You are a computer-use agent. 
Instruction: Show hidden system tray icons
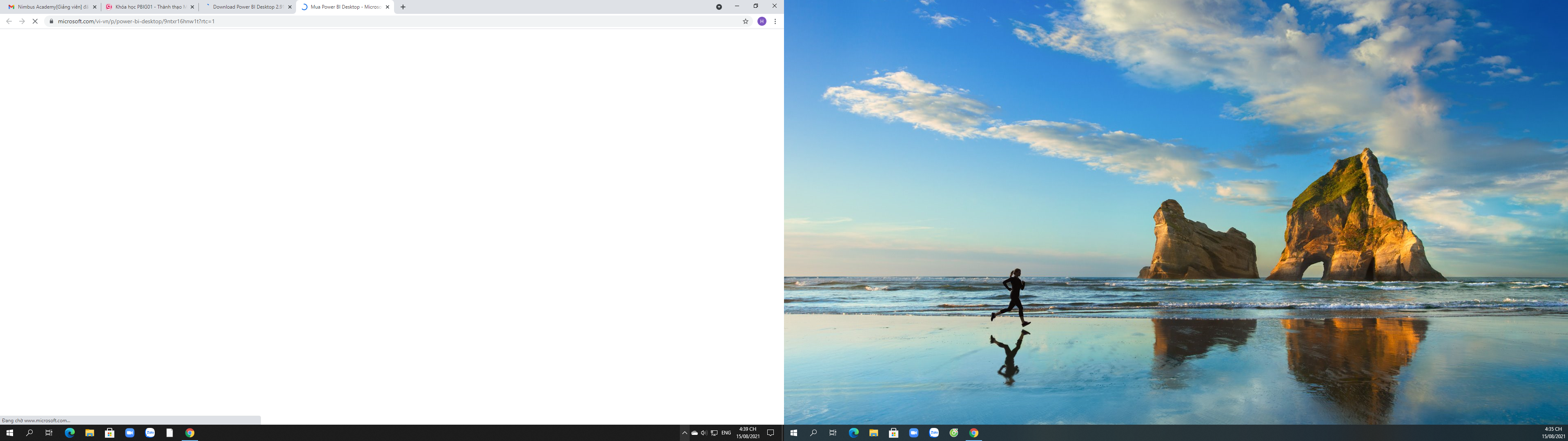tap(685, 433)
